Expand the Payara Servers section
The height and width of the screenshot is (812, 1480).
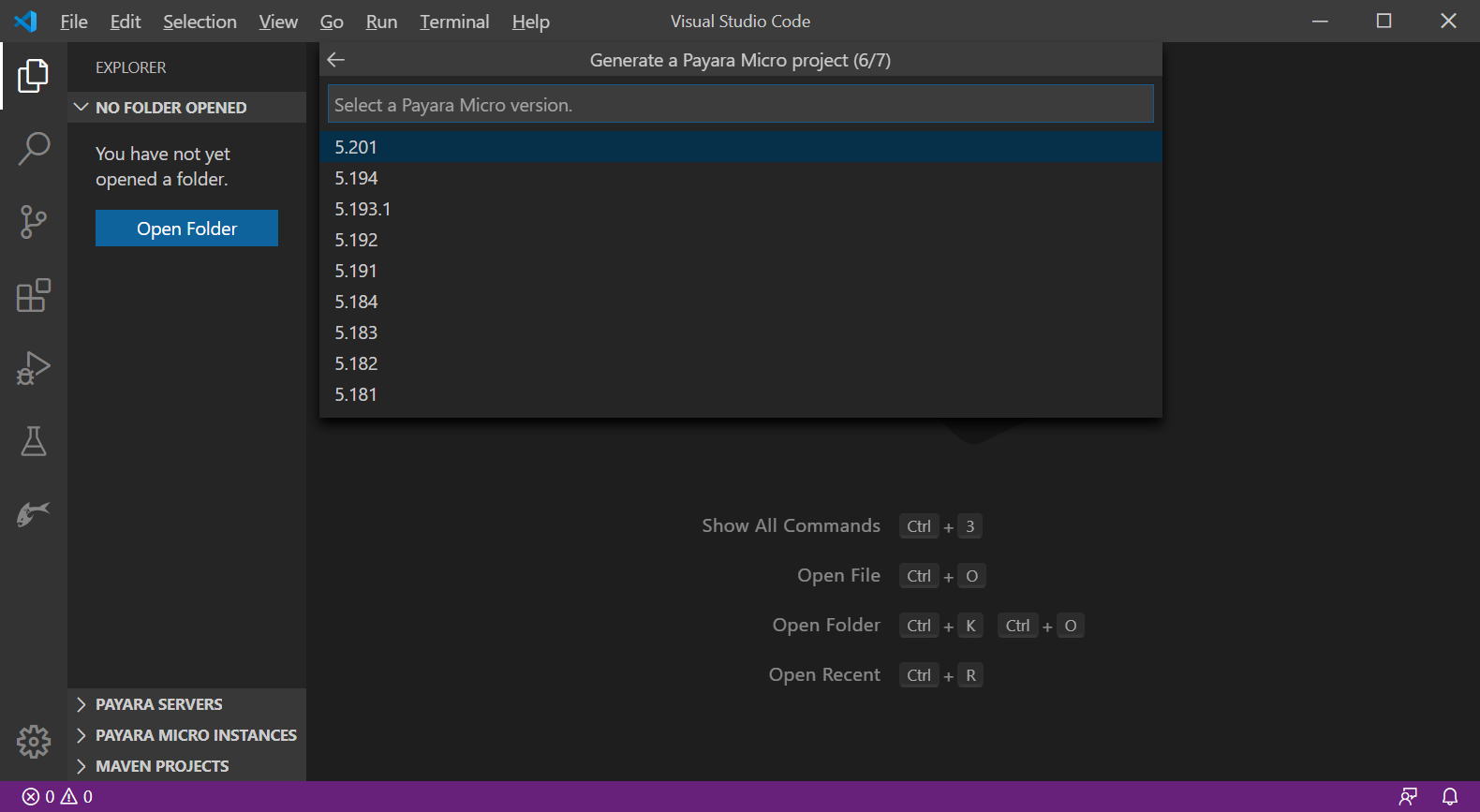[x=187, y=704]
